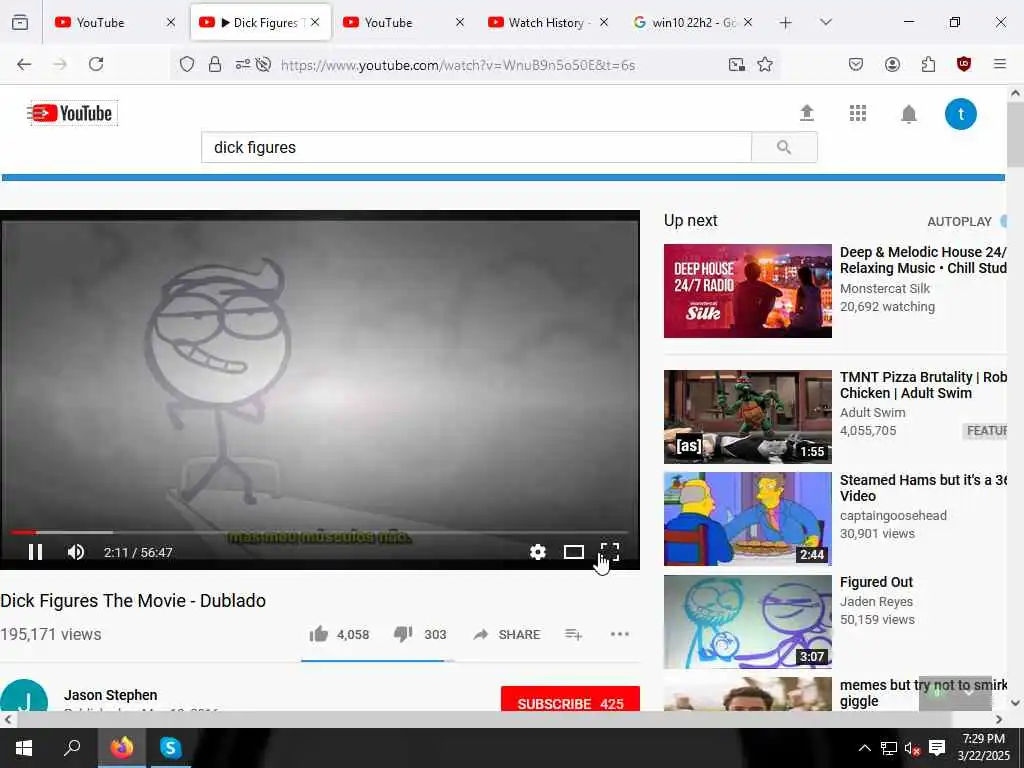Open Skype from the taskbar
1024x768 pixels.
(x=170, y=748)
